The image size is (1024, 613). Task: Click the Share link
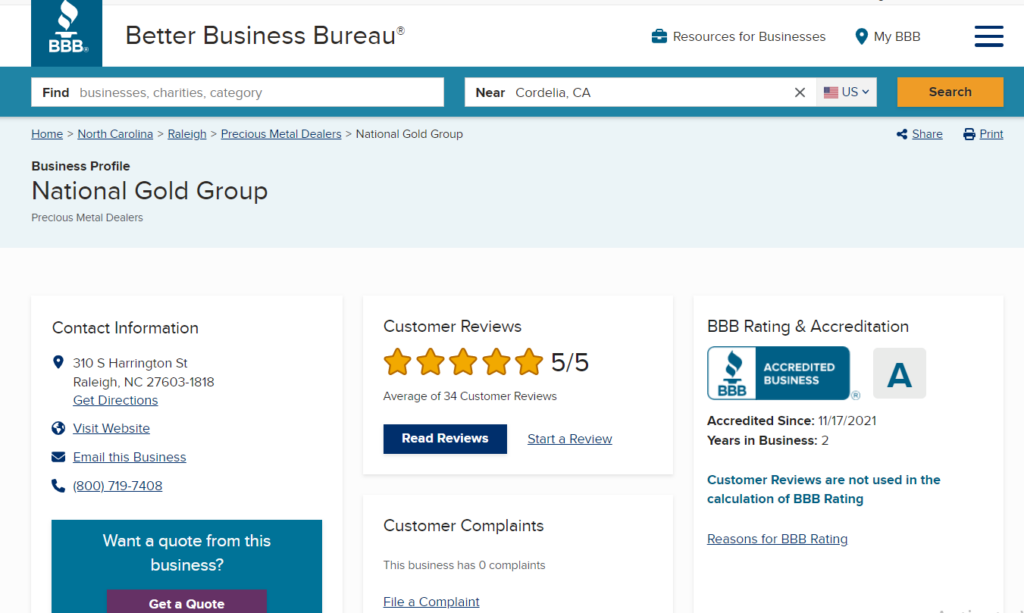click(927, 134)
